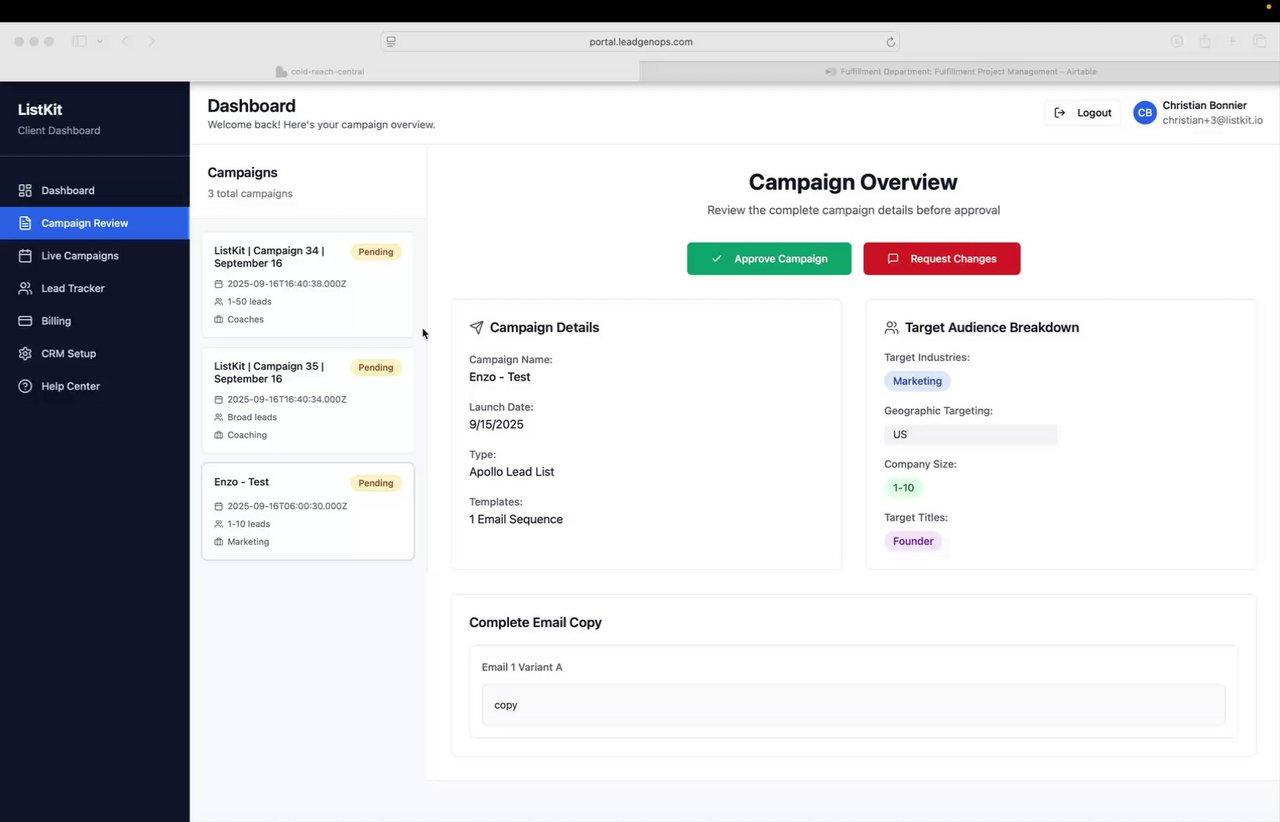The height and width of the screenshot is (822, 1280).
Task: Go forward in browser history
Action: coord(152,41)
